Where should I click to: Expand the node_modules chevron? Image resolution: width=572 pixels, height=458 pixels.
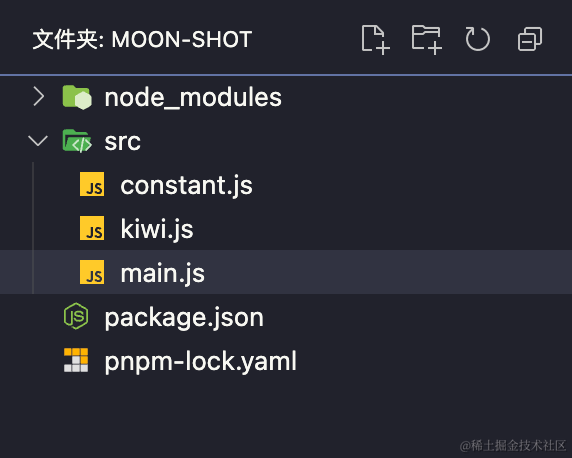[x=38, y=96]
